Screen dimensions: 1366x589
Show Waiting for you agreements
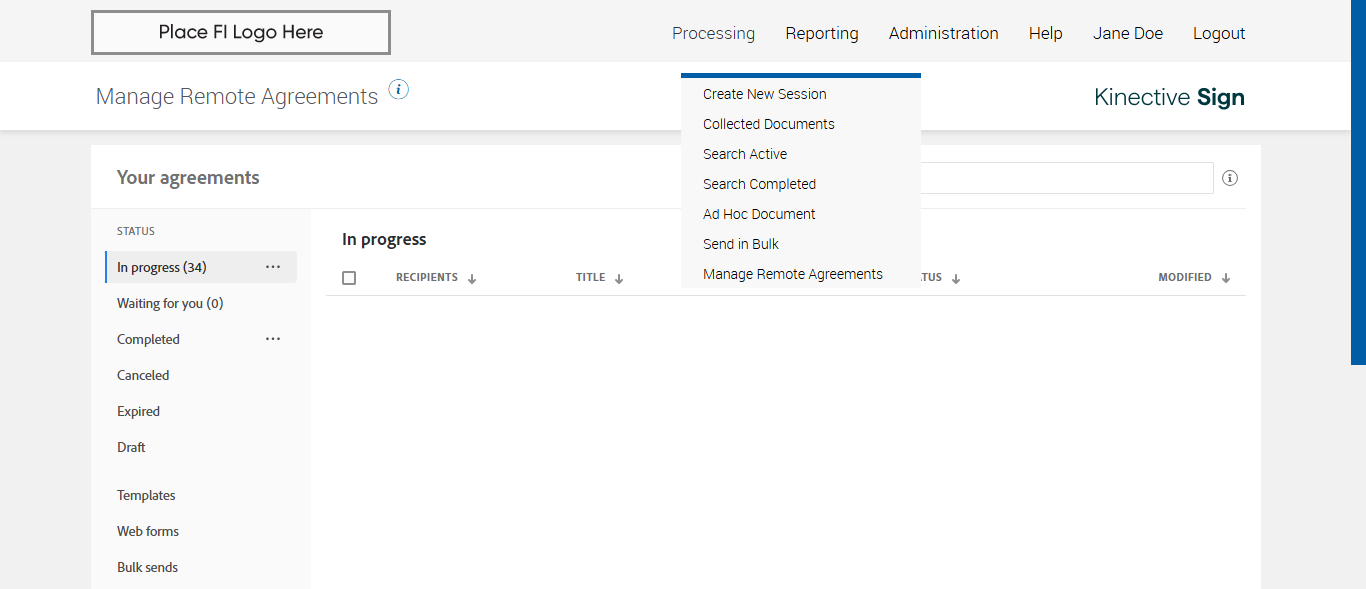[x=170, y=303]
